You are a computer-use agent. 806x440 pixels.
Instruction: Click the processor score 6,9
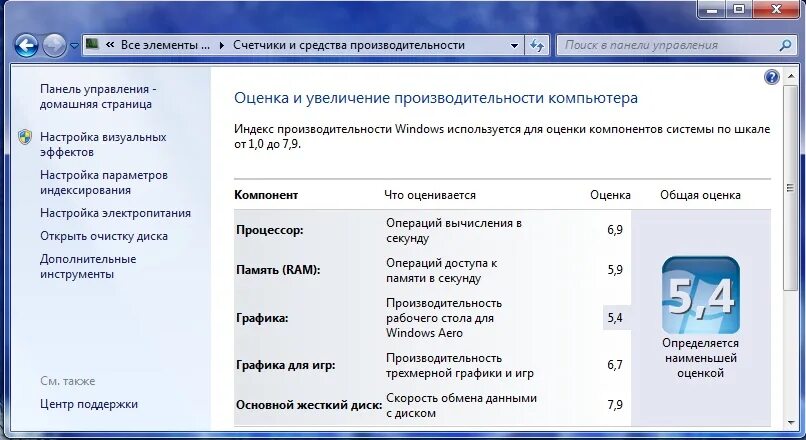click(615, 230)
